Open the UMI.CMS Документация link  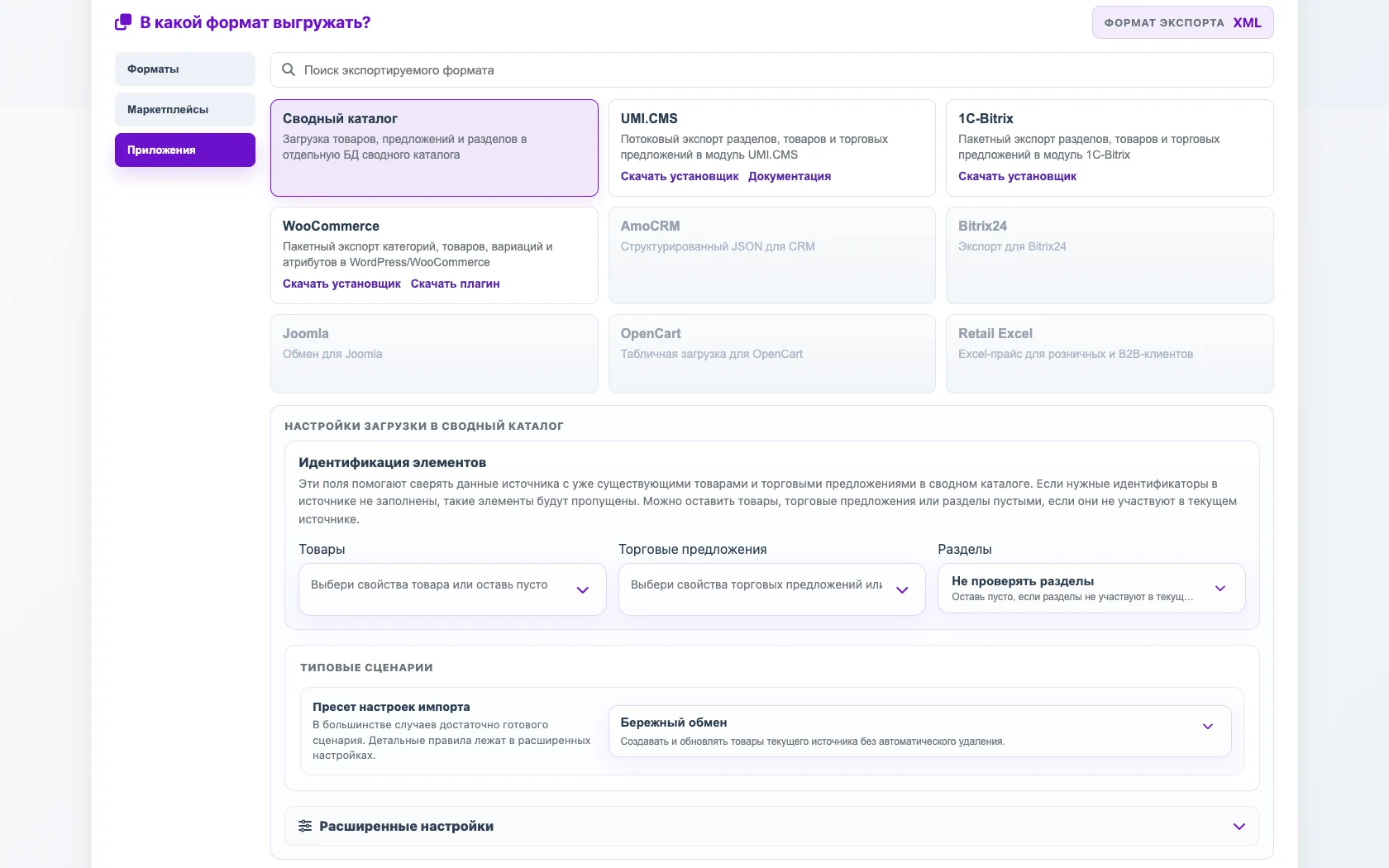(790, 176)
